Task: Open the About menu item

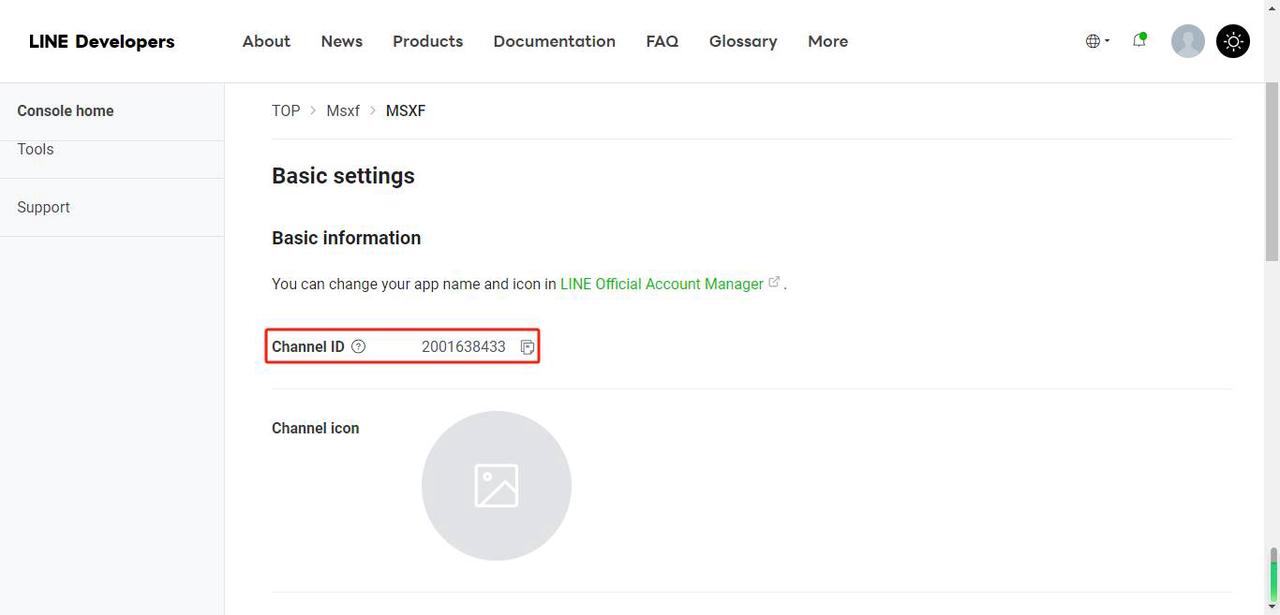Action: tap(266, 41)
